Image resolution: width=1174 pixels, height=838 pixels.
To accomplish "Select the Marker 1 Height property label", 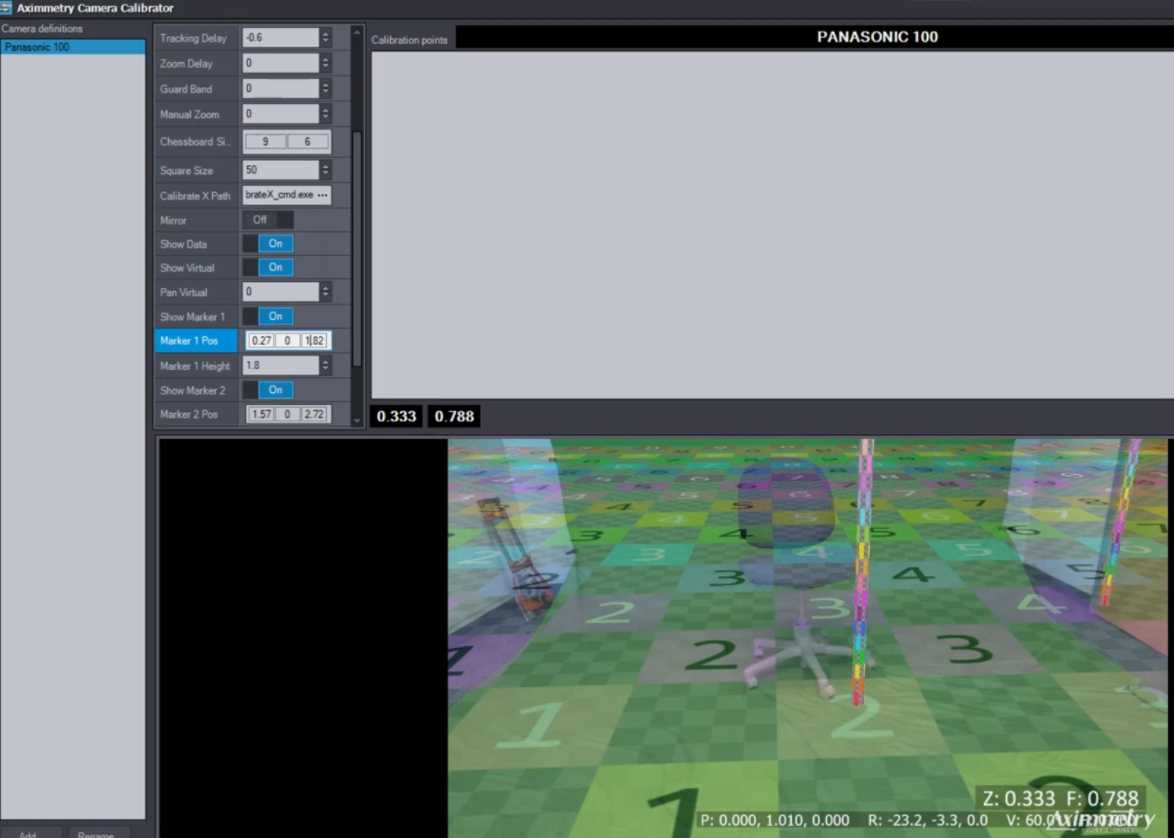I will click(x=195, y=366).
